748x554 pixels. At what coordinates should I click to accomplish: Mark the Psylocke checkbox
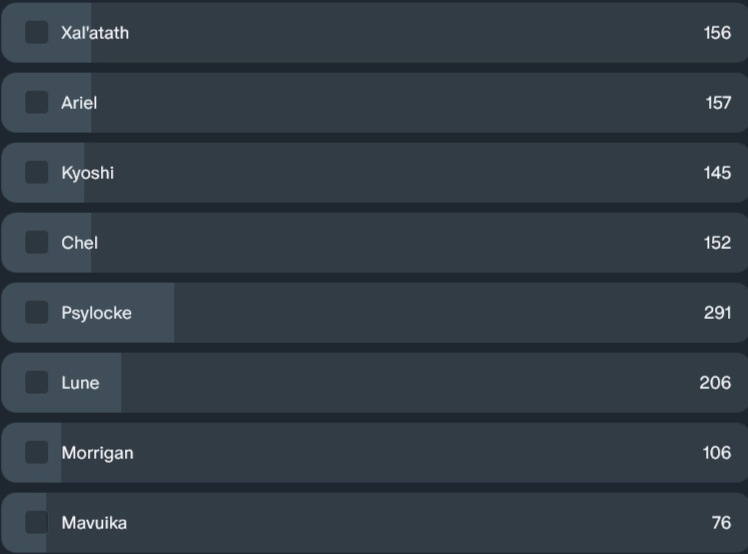pyautogui.click(x=37, y=313)
